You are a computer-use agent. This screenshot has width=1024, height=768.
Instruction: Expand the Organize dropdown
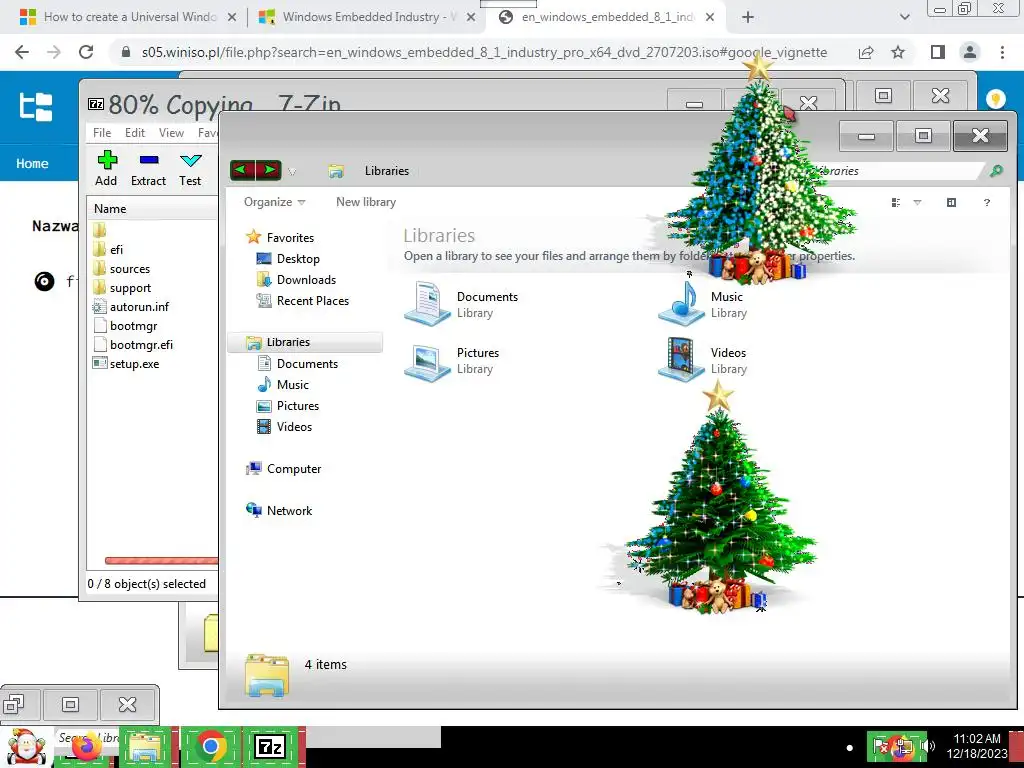click(x=274, y=202)
